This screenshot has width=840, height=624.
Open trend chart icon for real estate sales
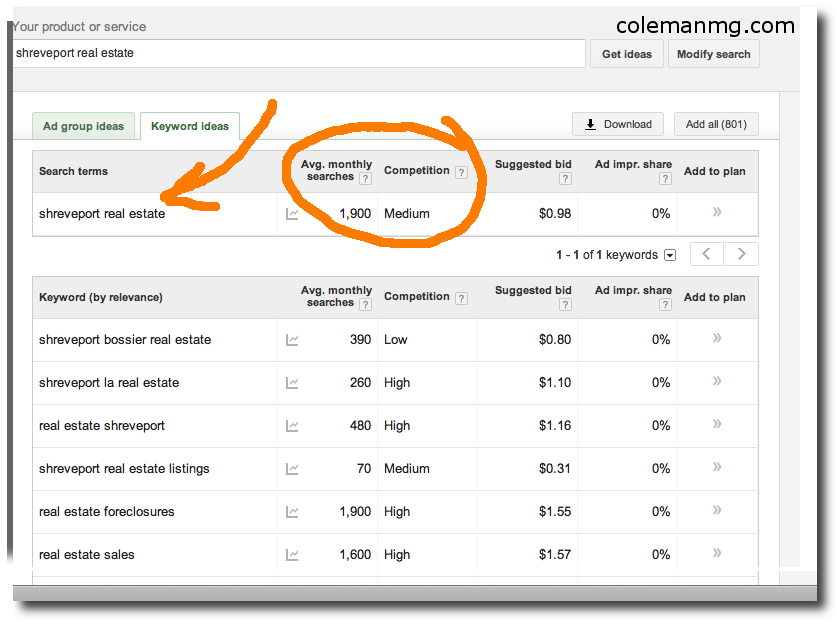coord(292,555)
